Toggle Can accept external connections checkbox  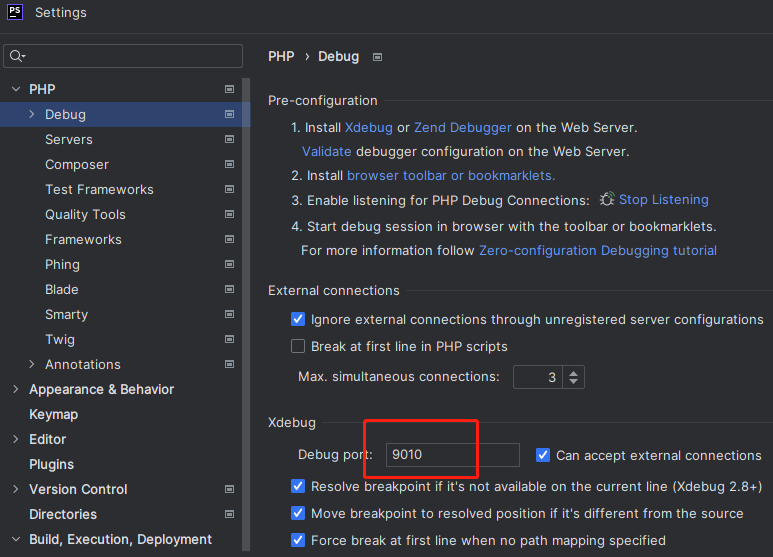coord(543,455)
